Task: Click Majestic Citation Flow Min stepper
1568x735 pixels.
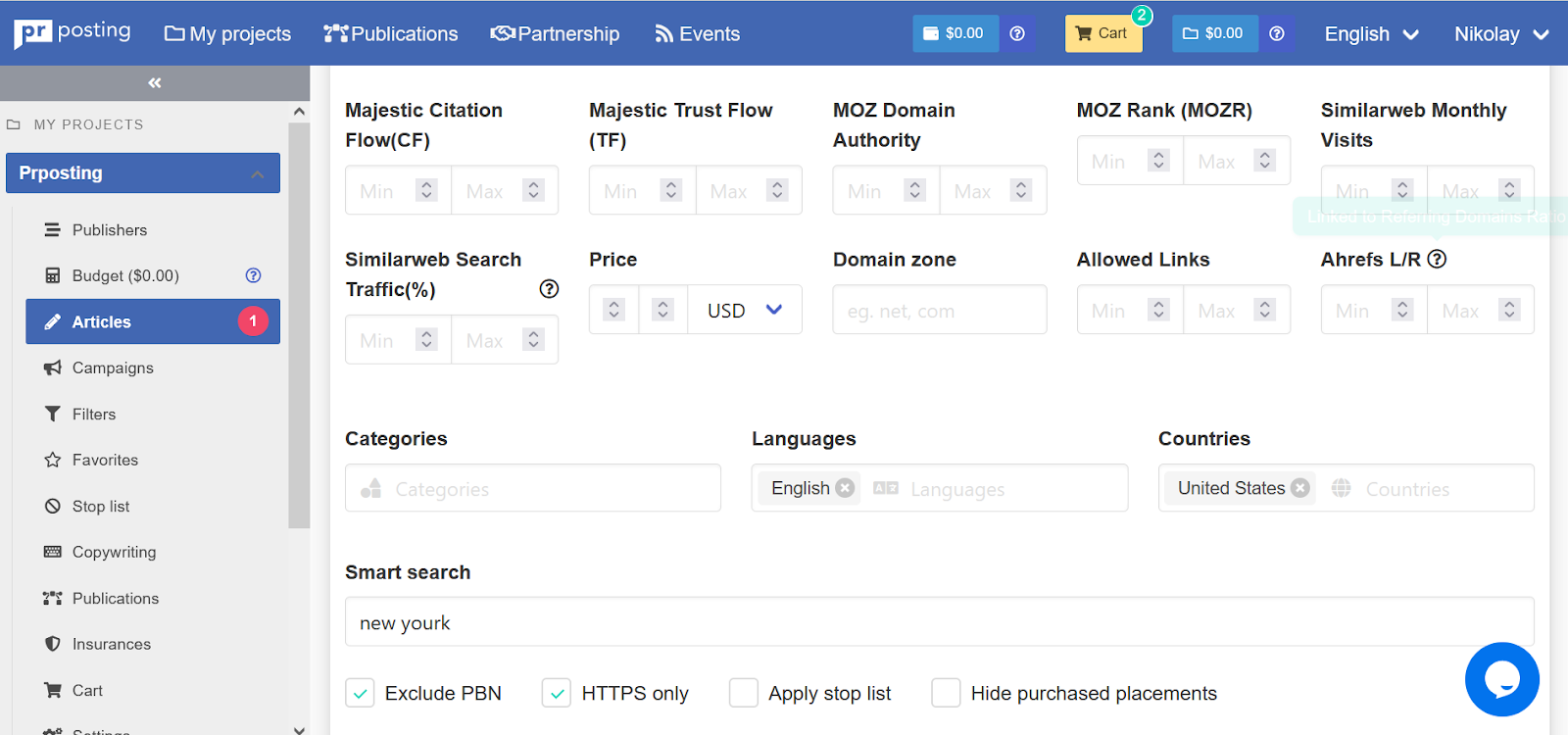Action: pyautogui.click(x=426, y=190)
